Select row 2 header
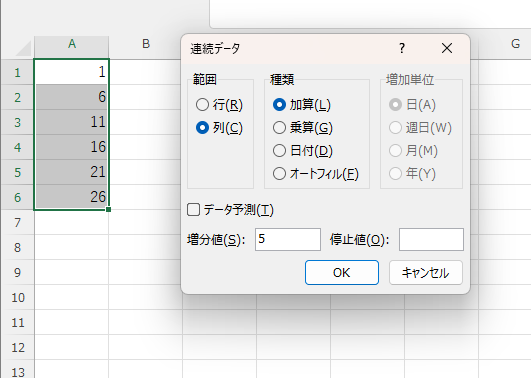This screenshot has height=378, width=531. click(x=18, y=97)
